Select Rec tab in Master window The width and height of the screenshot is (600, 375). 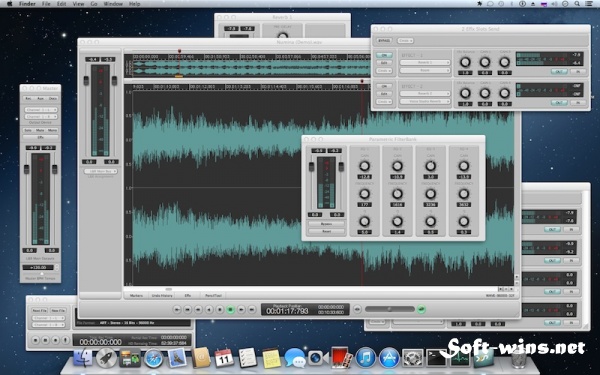[28, 98]
